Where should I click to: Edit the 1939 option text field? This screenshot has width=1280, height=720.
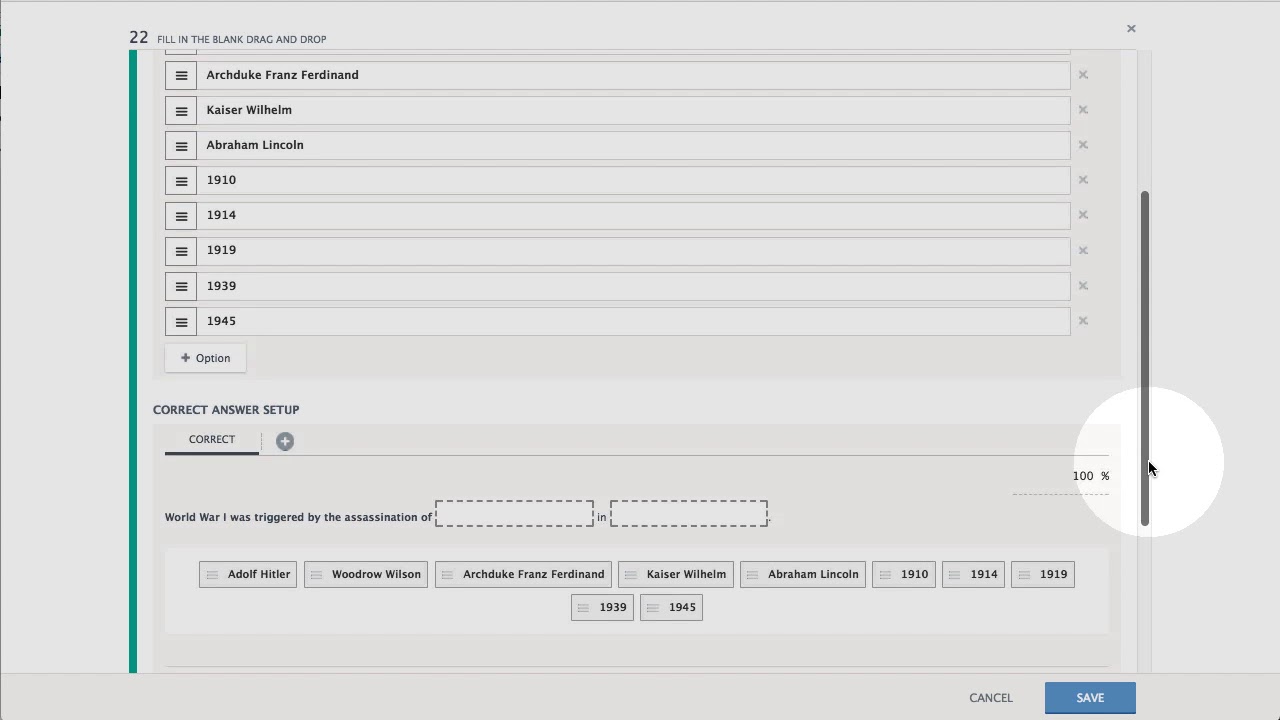(633, 286)
